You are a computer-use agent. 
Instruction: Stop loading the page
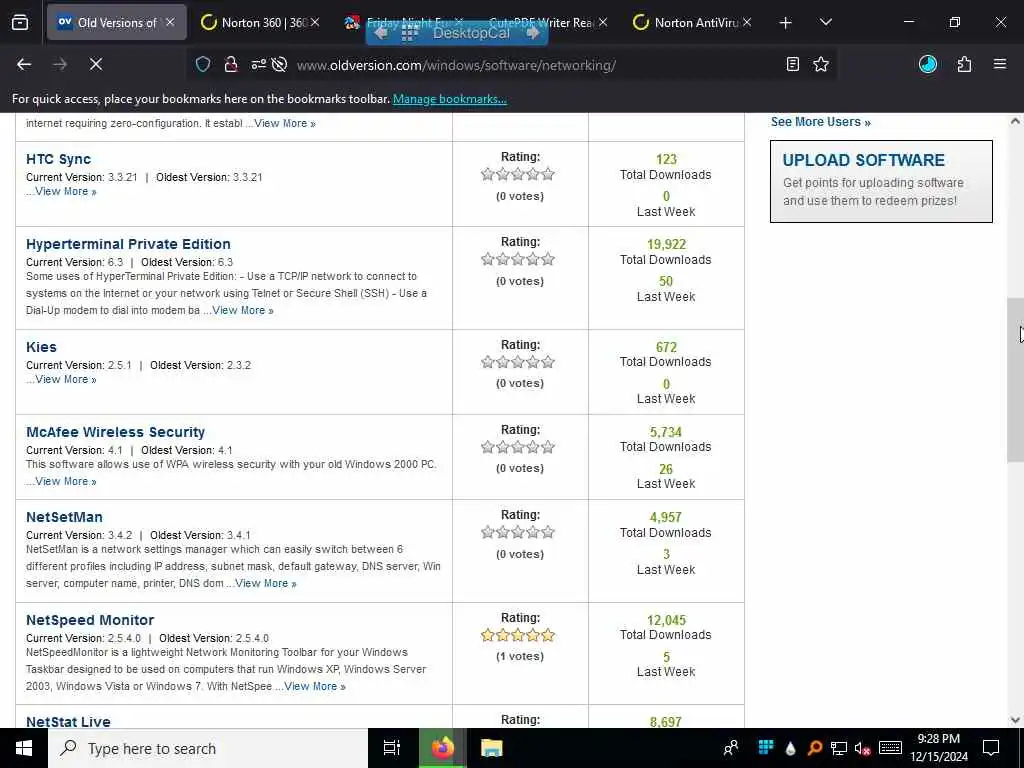click(95, 64)
